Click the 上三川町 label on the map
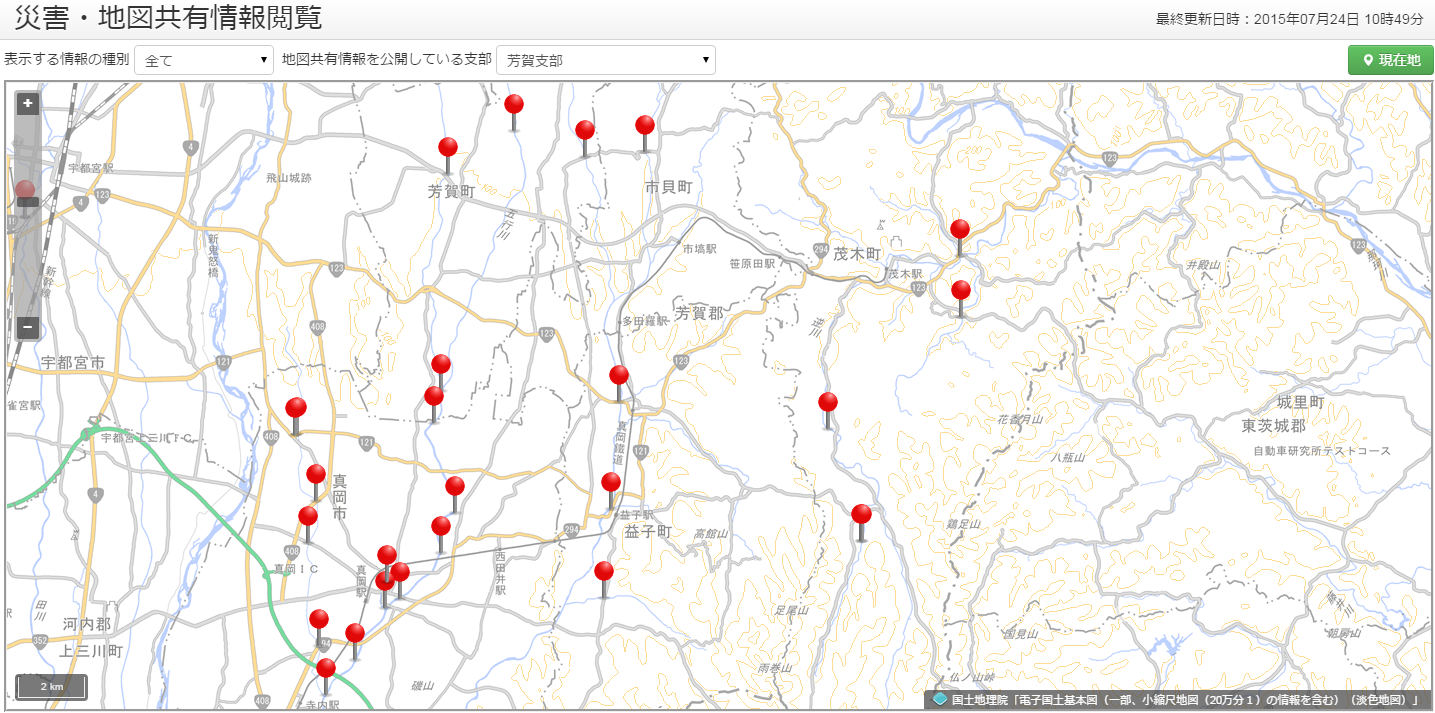 tap(91, 651)
